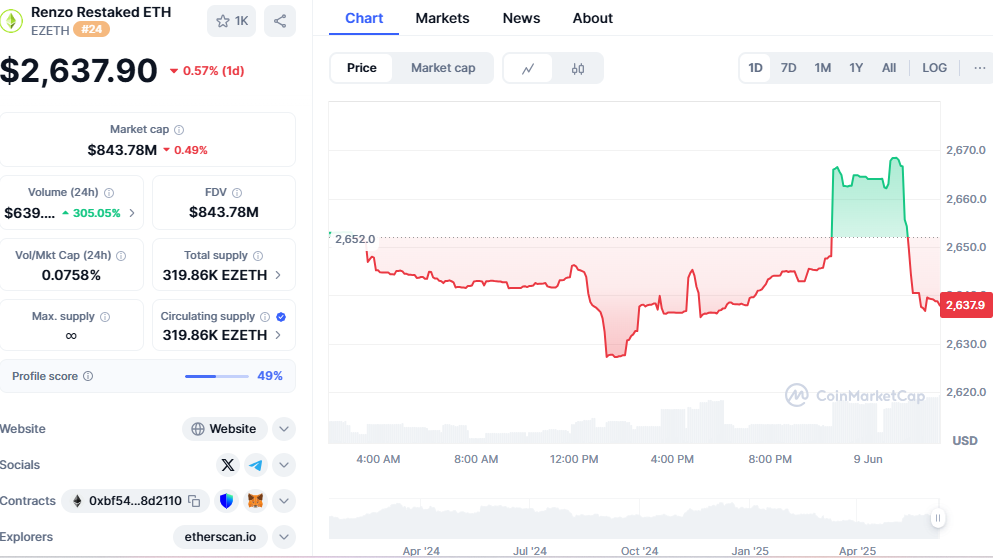The width and height of the screenshot is (993, 558).
Task: Open Circulating supply info icon
Action: click(x=265, y=317)
